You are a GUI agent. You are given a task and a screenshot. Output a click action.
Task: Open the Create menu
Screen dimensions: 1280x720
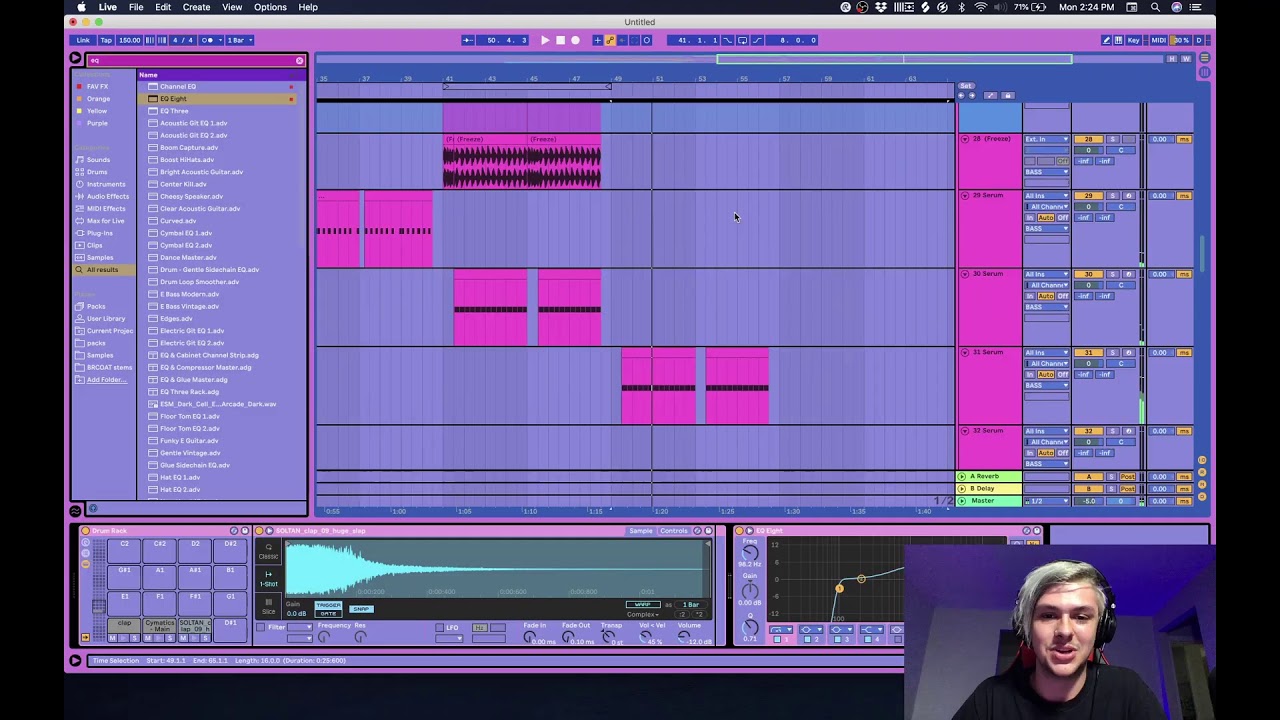pyautogui.click(x=196, y=7)
